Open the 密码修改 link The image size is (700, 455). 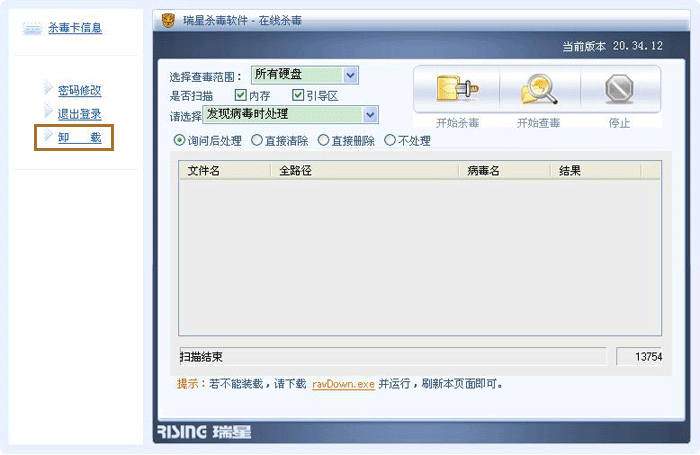pyautogui.click(x=79, y=91)
